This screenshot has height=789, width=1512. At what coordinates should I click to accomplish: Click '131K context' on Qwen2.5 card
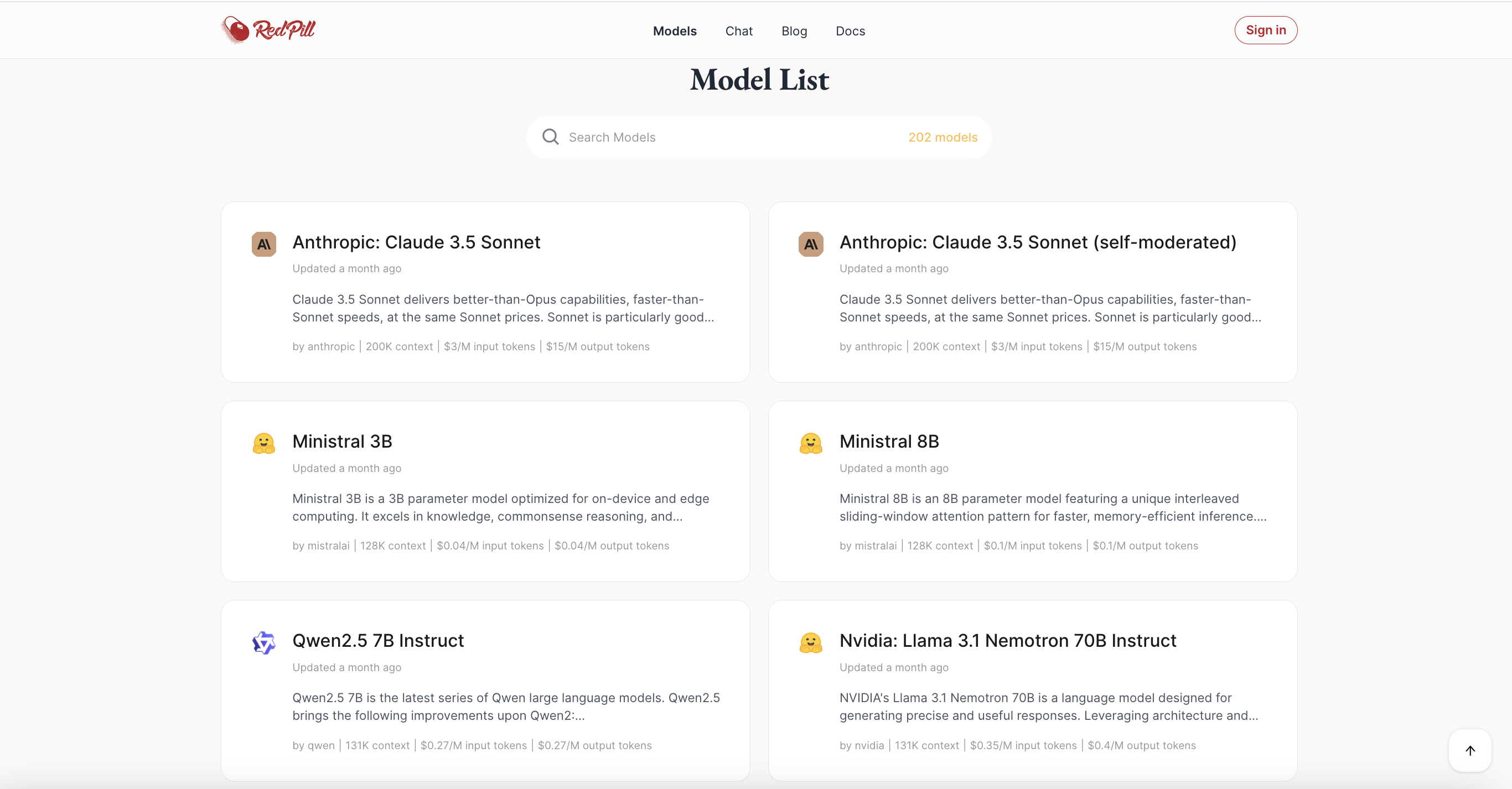[377, 745]
